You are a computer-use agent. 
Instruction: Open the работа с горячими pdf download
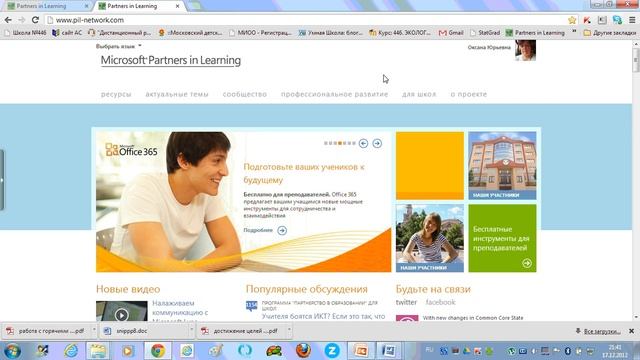coord(47,331)
